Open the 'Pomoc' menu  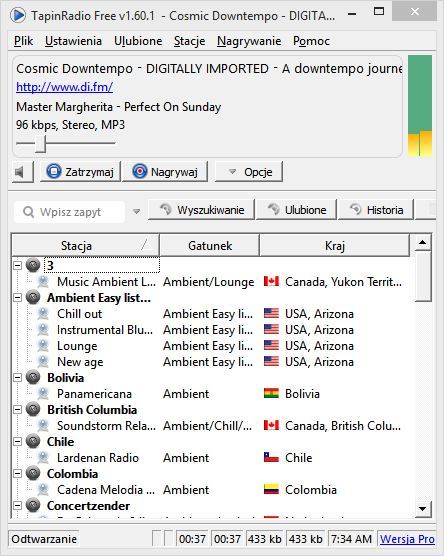(311, 41)
